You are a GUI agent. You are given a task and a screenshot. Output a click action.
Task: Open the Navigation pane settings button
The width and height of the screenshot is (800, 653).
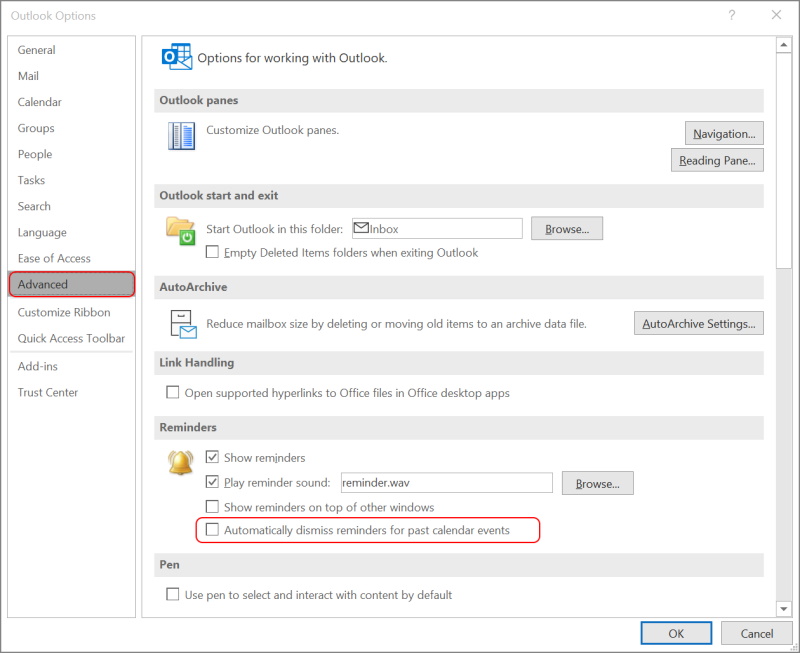point(724,134)
